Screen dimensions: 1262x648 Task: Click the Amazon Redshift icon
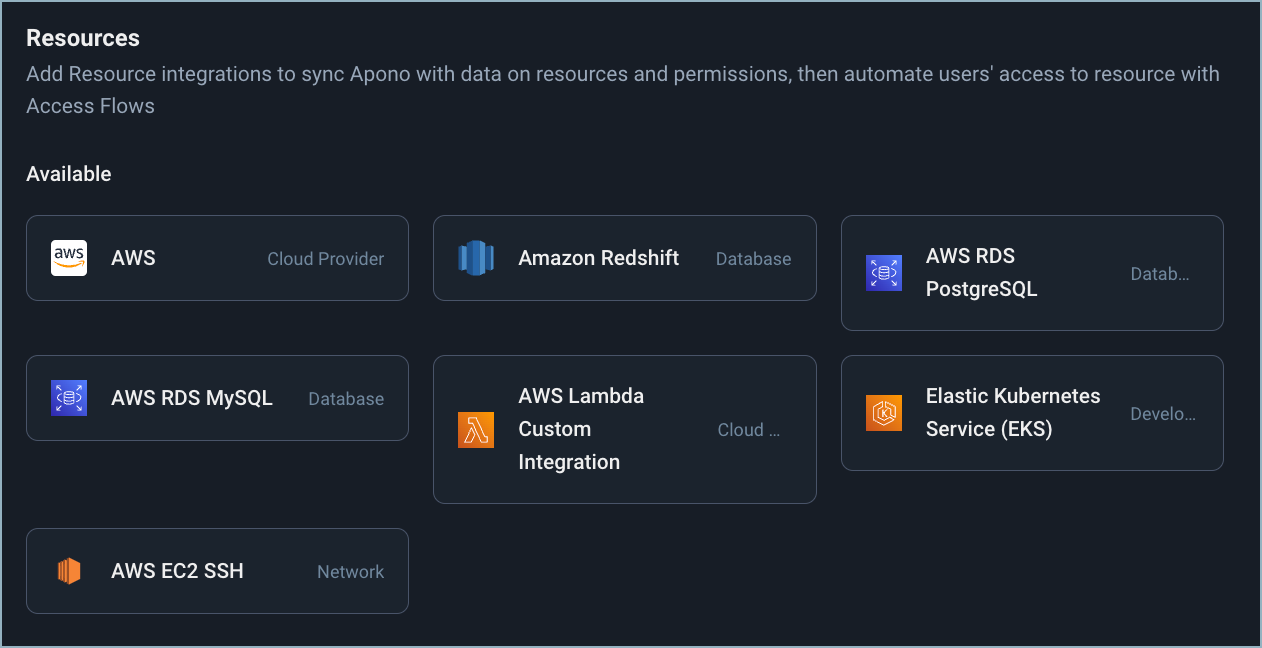(x=476, y=258)
